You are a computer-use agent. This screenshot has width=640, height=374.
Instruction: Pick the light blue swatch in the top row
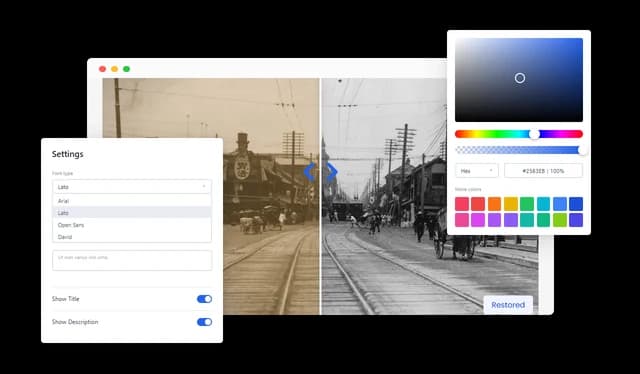[560, 204]
